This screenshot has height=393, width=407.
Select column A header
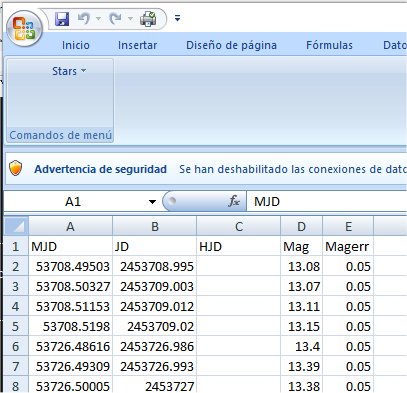[70, 227]
